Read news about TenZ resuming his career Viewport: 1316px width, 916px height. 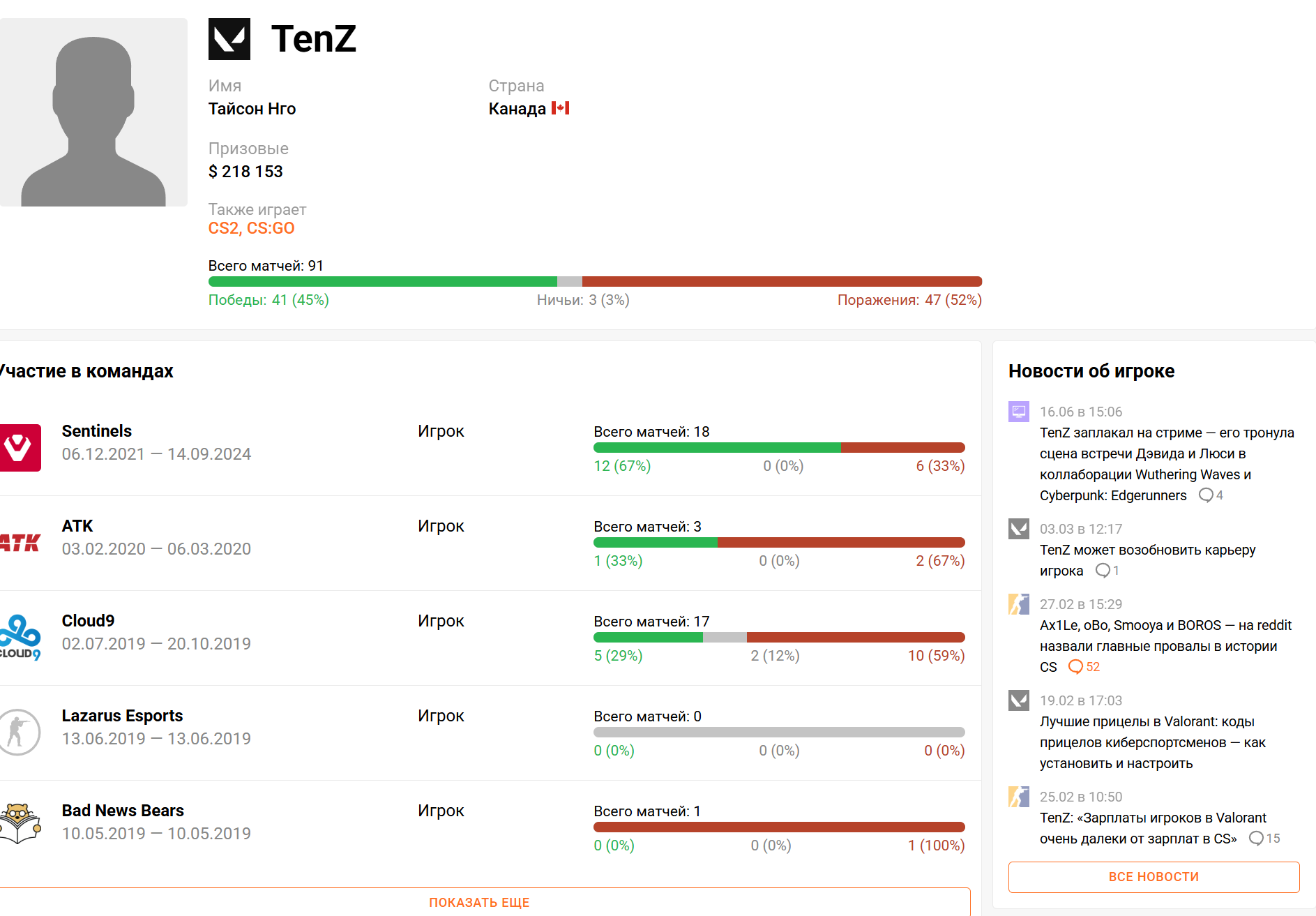1148,560
